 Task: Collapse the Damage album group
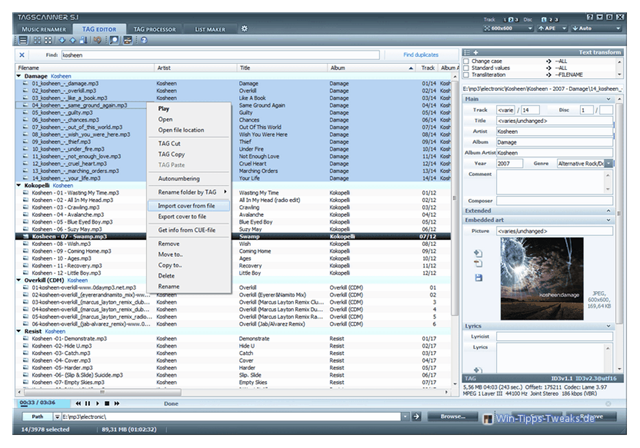coord(18,76)
